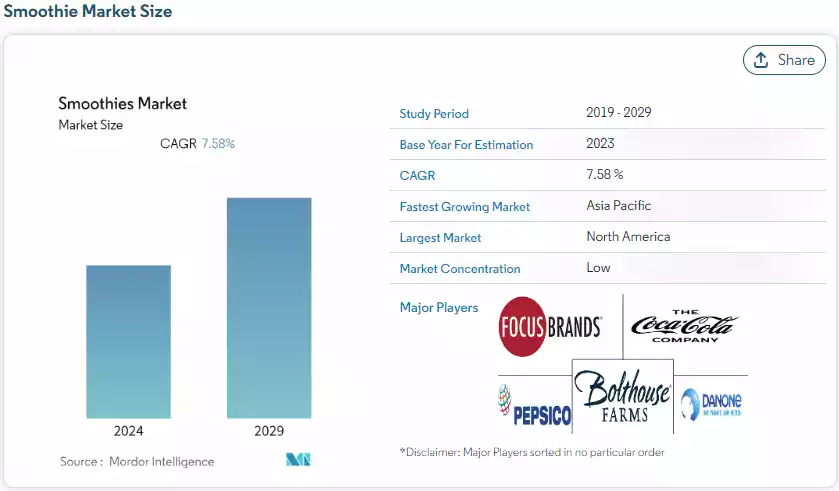
Task: Open the Bolthouse Farms logo
Action: 622,396
